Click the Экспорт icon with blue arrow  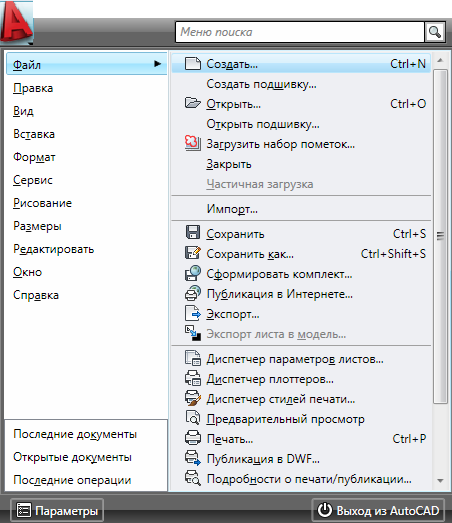193,314
